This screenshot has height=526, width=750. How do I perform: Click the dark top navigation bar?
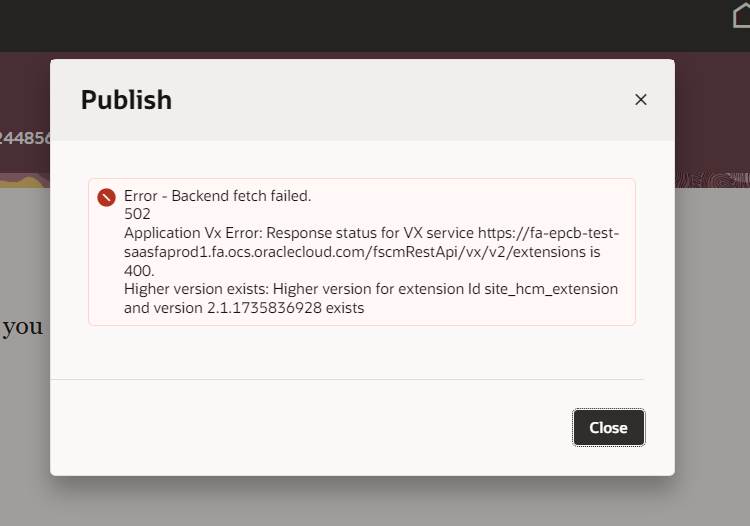(364, 26)
